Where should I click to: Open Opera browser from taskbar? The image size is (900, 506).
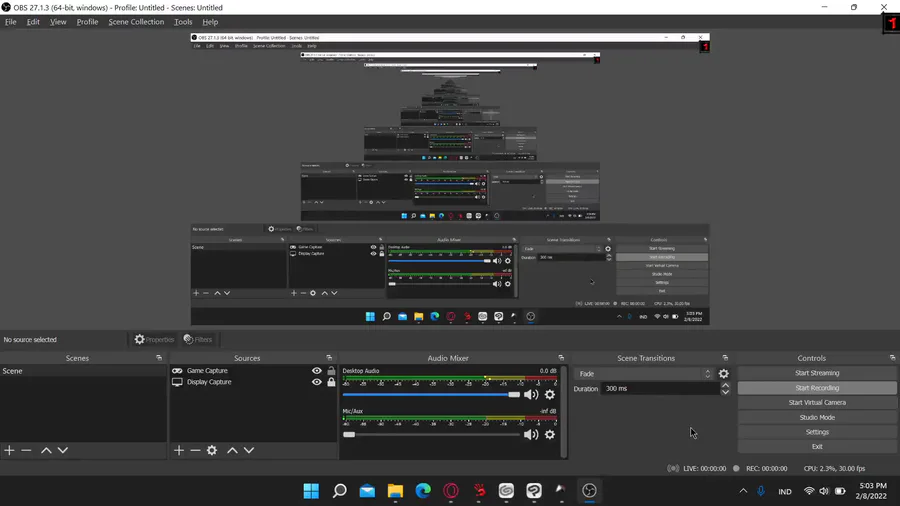pos(451,491)
